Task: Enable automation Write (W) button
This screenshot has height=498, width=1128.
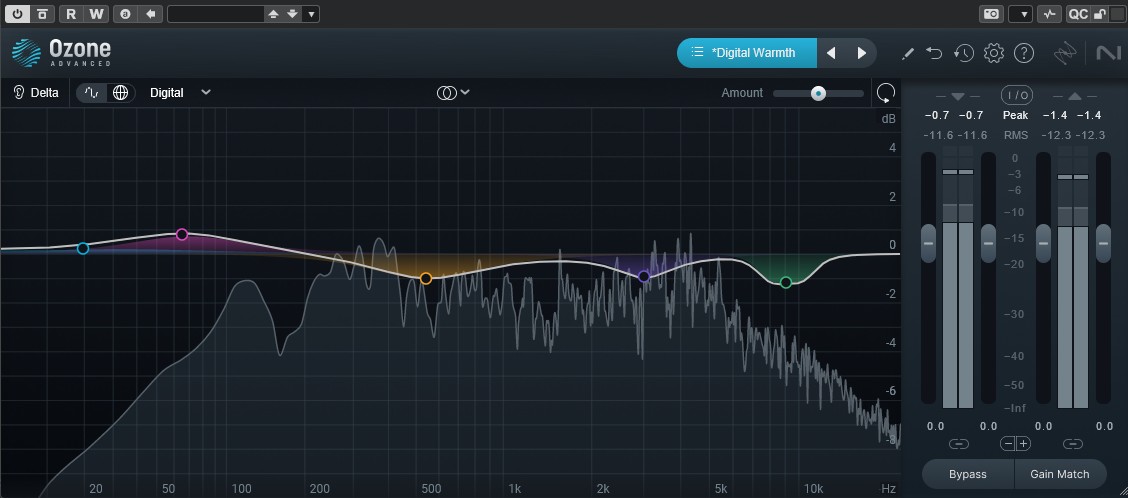Action: point(96,14)
